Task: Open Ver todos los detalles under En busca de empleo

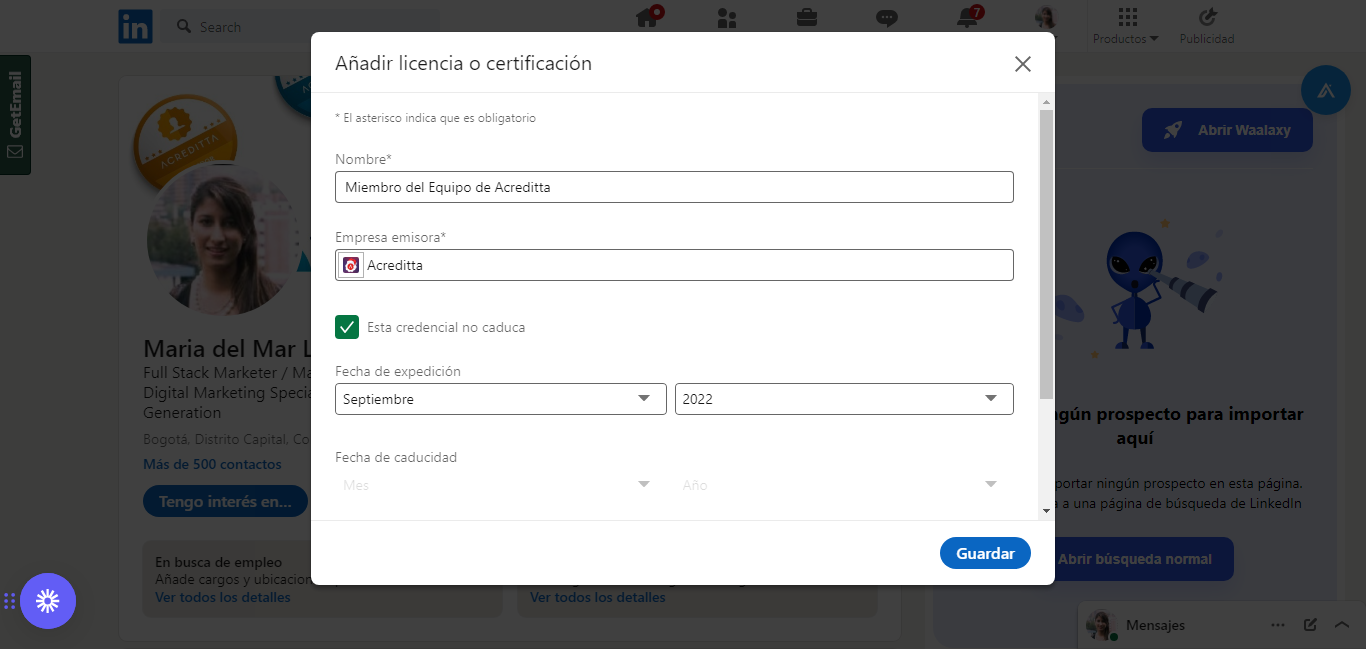Action: coord(223,597)
